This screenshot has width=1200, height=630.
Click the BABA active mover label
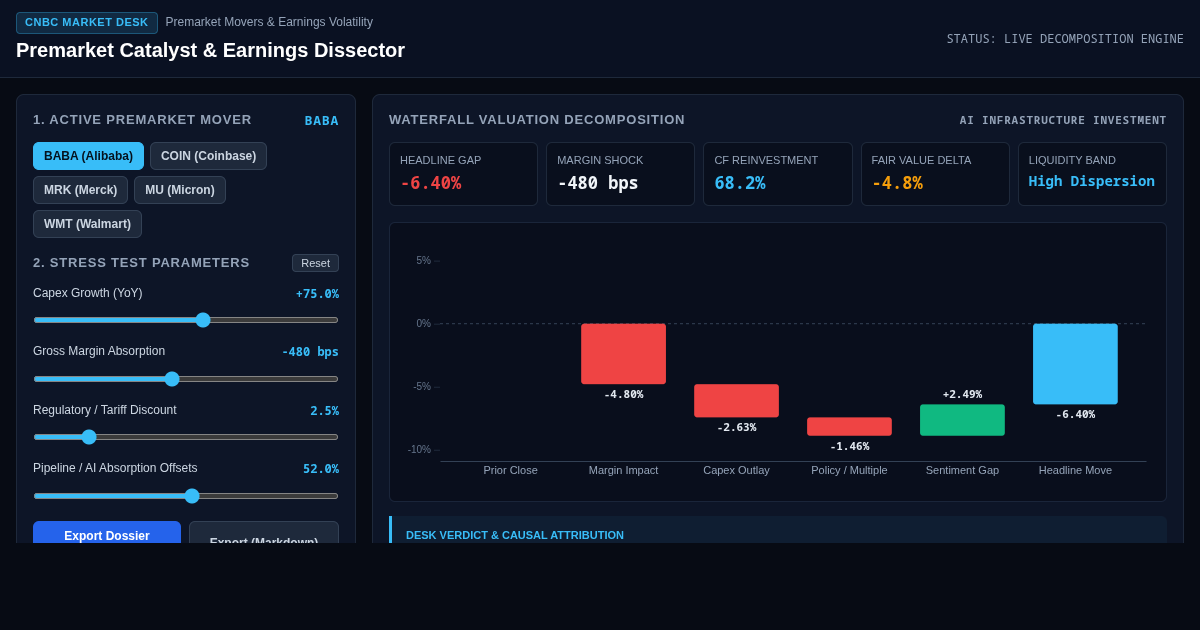pos(322,121)
